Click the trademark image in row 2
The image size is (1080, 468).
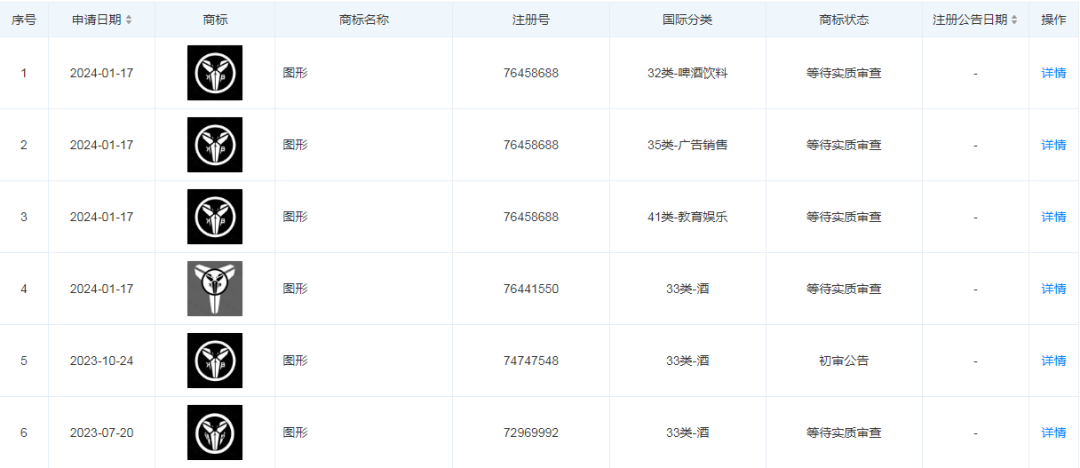tap(214, 145)
